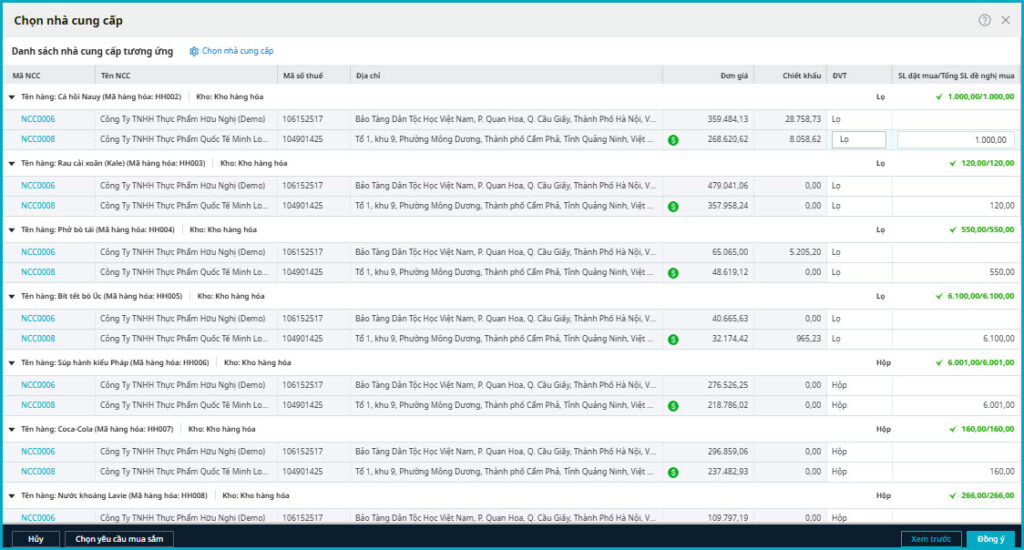Click the gear icon beside Chọn nhà cung cấp

[x=194, y=51]
